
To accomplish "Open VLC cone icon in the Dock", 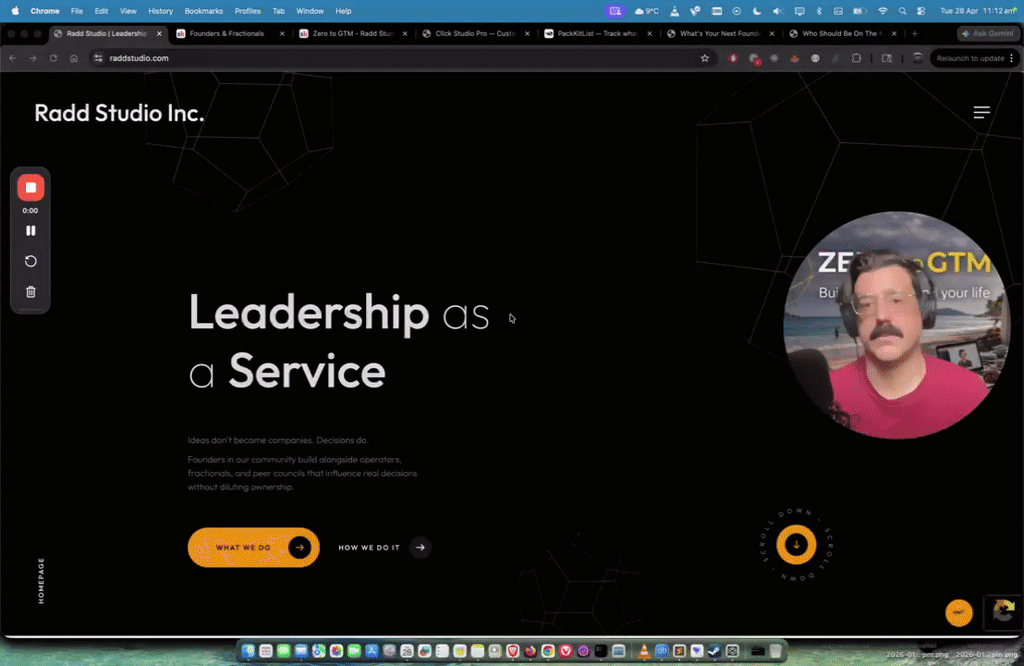I will [x=644, y=651].
